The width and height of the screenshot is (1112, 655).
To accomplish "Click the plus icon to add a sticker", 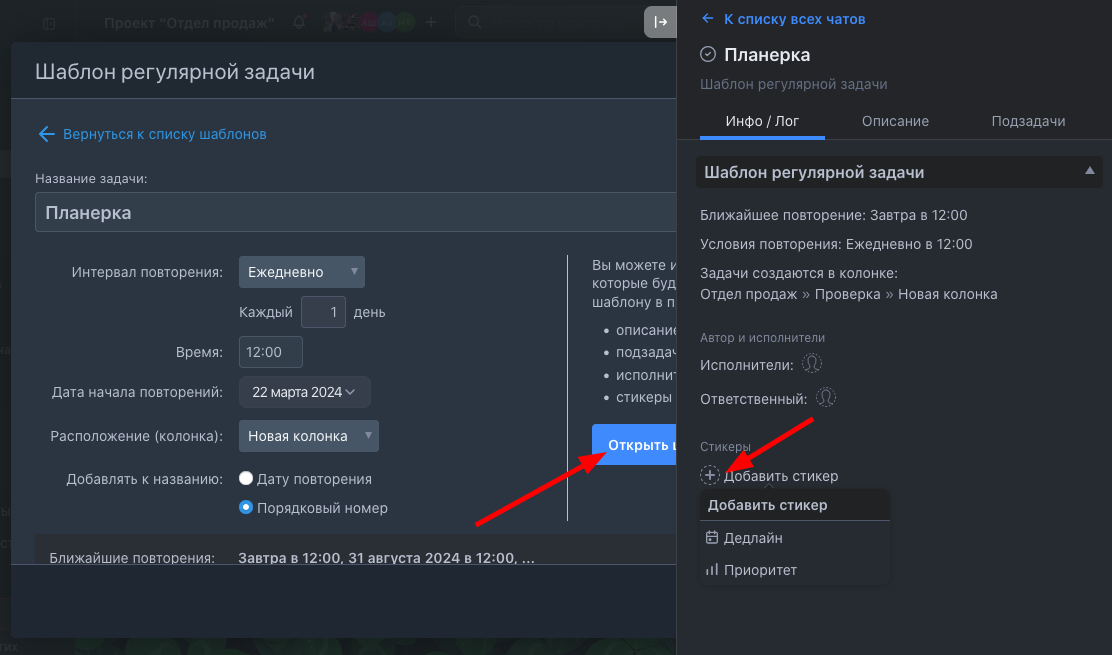I will point(710,476).
